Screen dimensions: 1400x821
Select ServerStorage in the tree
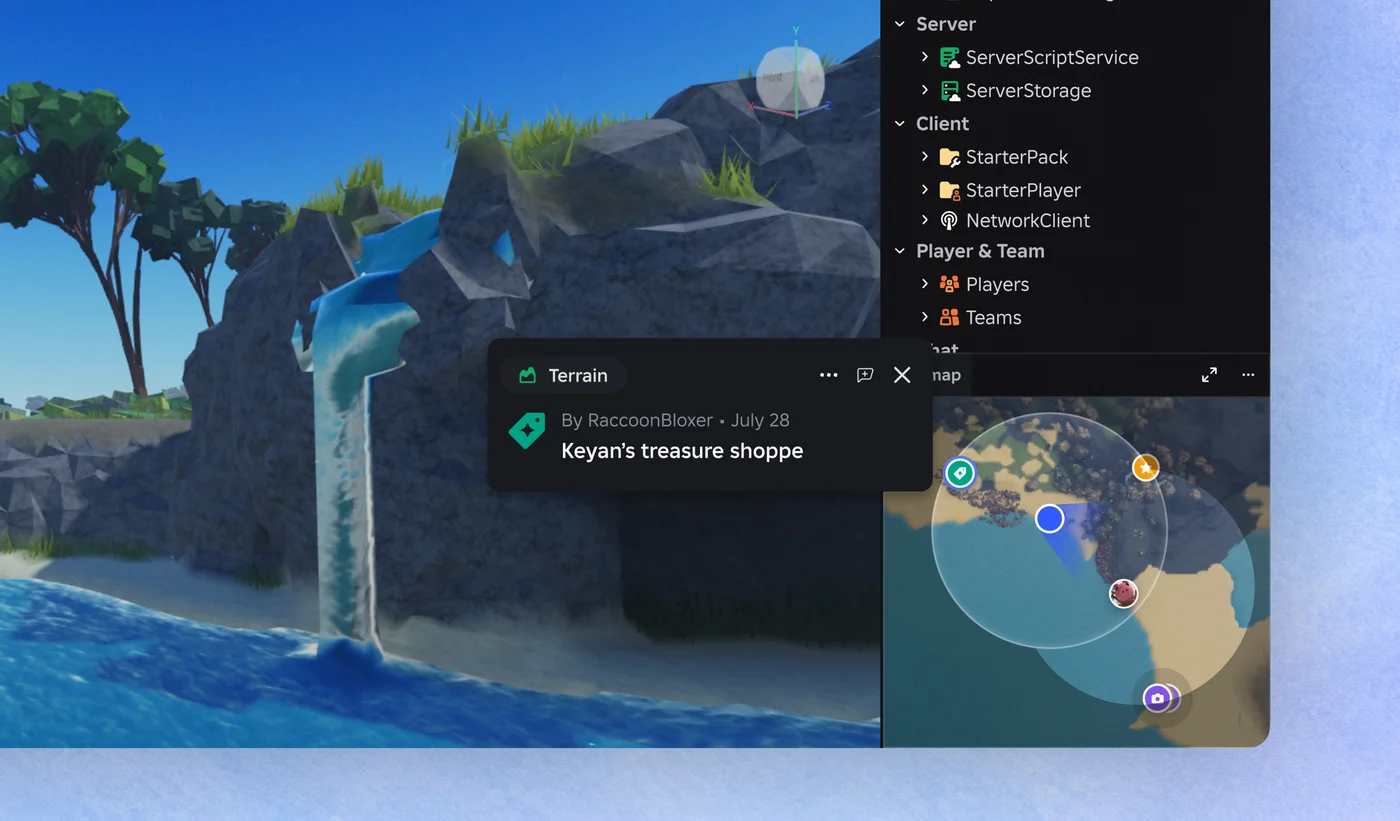click(1028, 90)
